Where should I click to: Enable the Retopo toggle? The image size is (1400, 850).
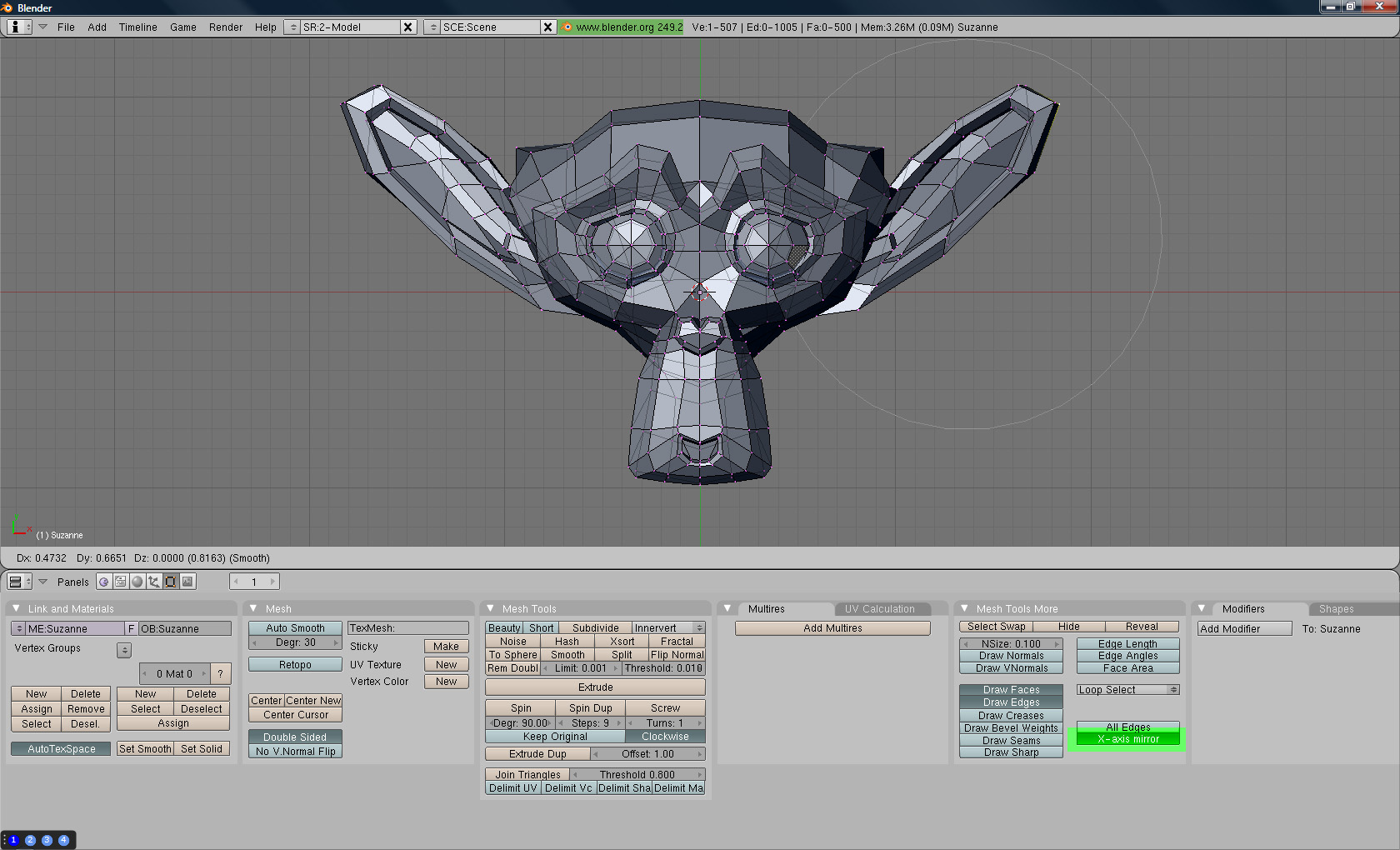295,664
